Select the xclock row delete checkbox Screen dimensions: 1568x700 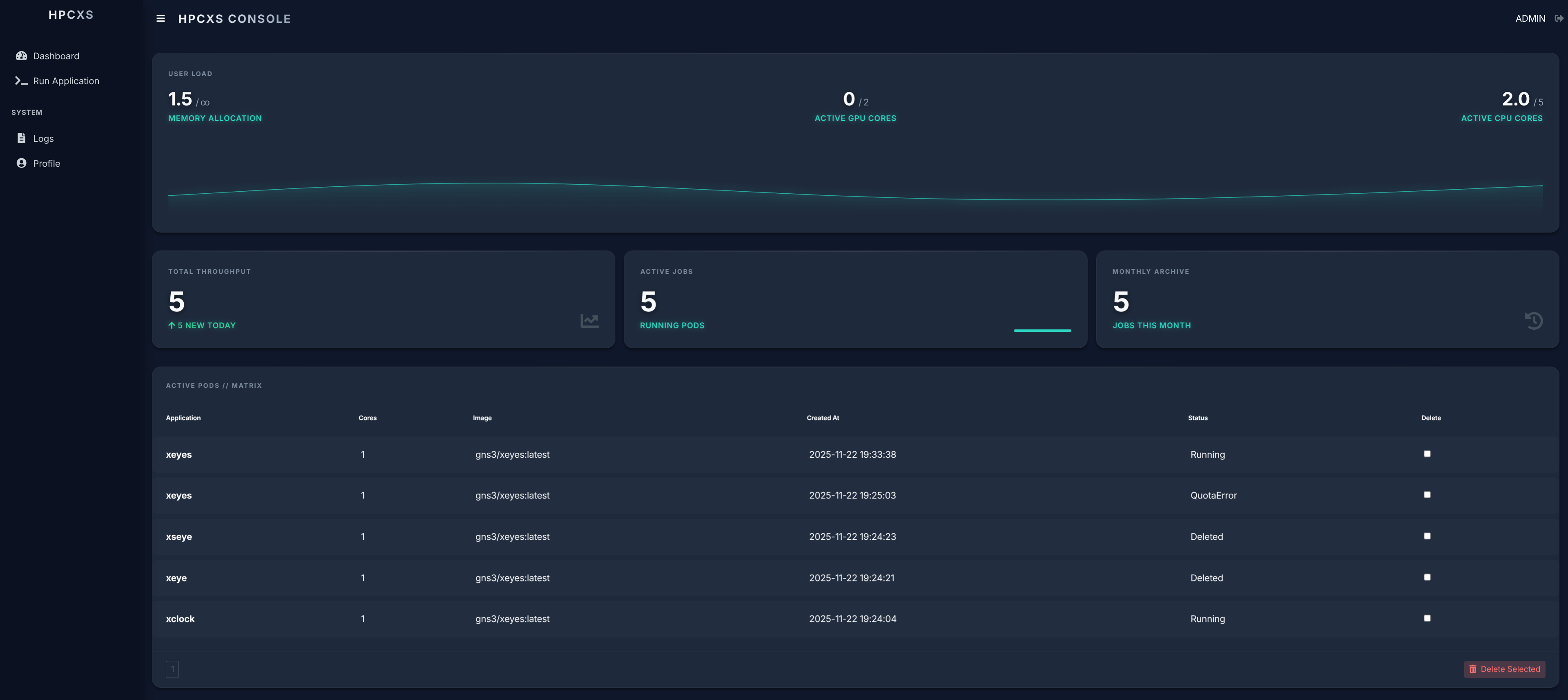1427,618
